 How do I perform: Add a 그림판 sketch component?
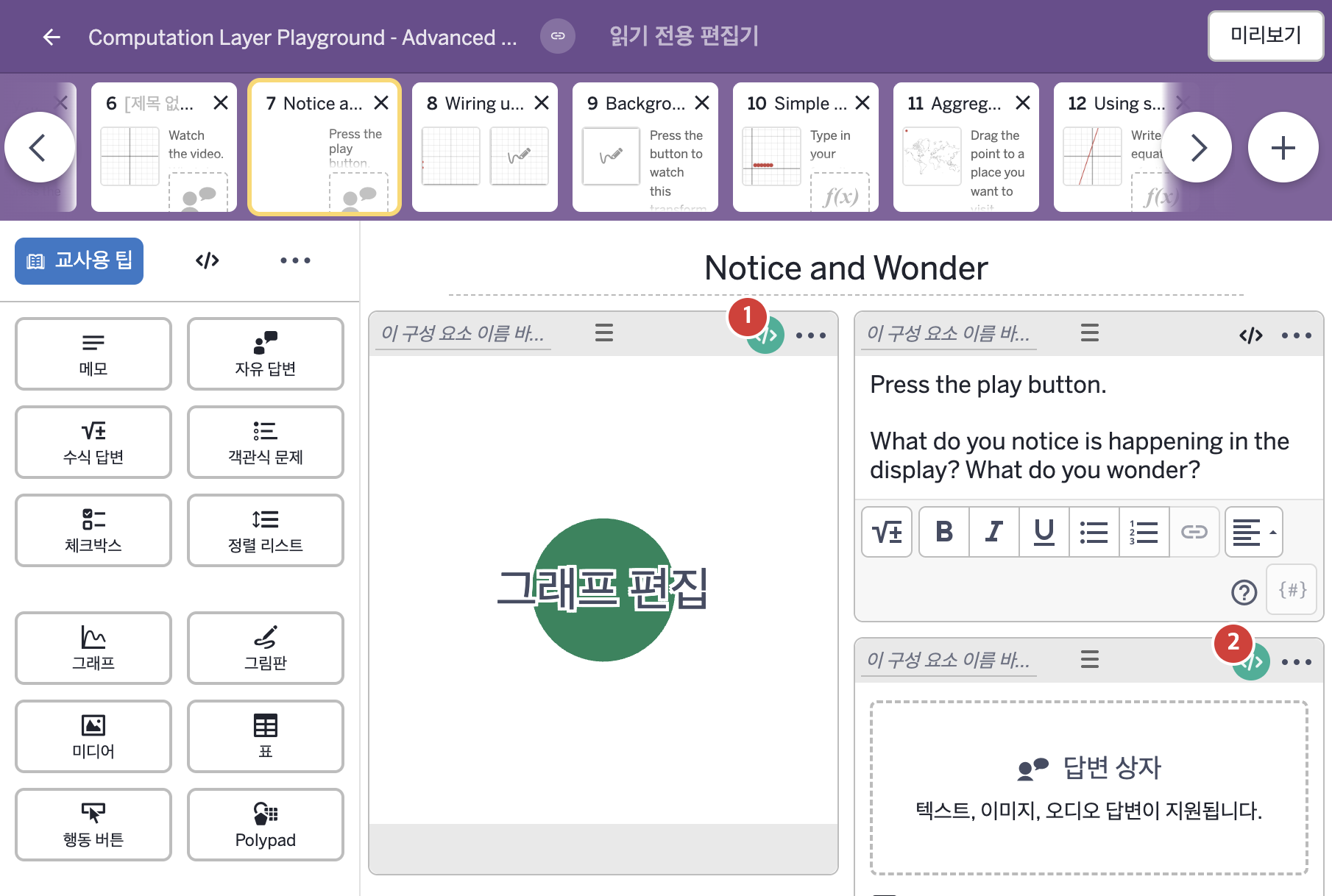(x=266, y=648)
